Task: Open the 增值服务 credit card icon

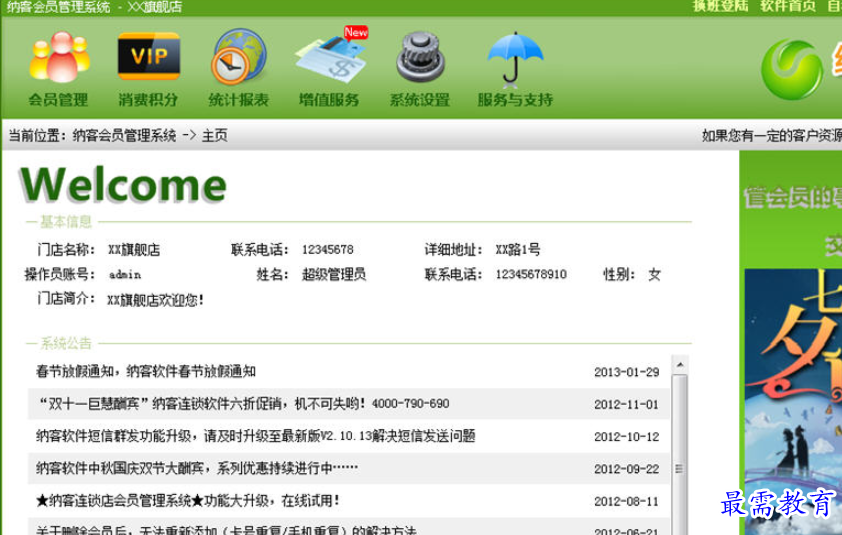Action: point(331,56)
